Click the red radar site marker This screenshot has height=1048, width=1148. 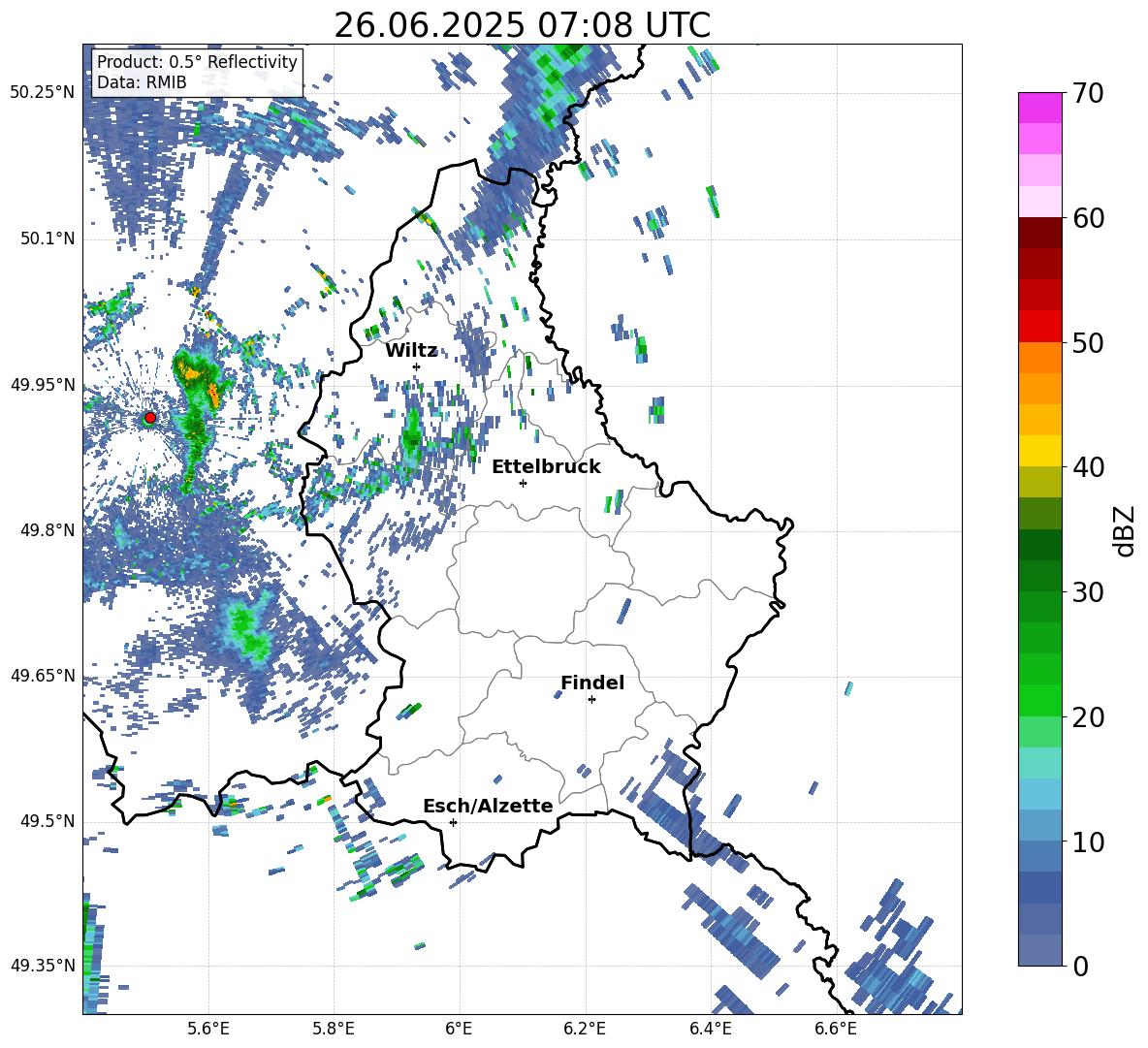point(150,418)
